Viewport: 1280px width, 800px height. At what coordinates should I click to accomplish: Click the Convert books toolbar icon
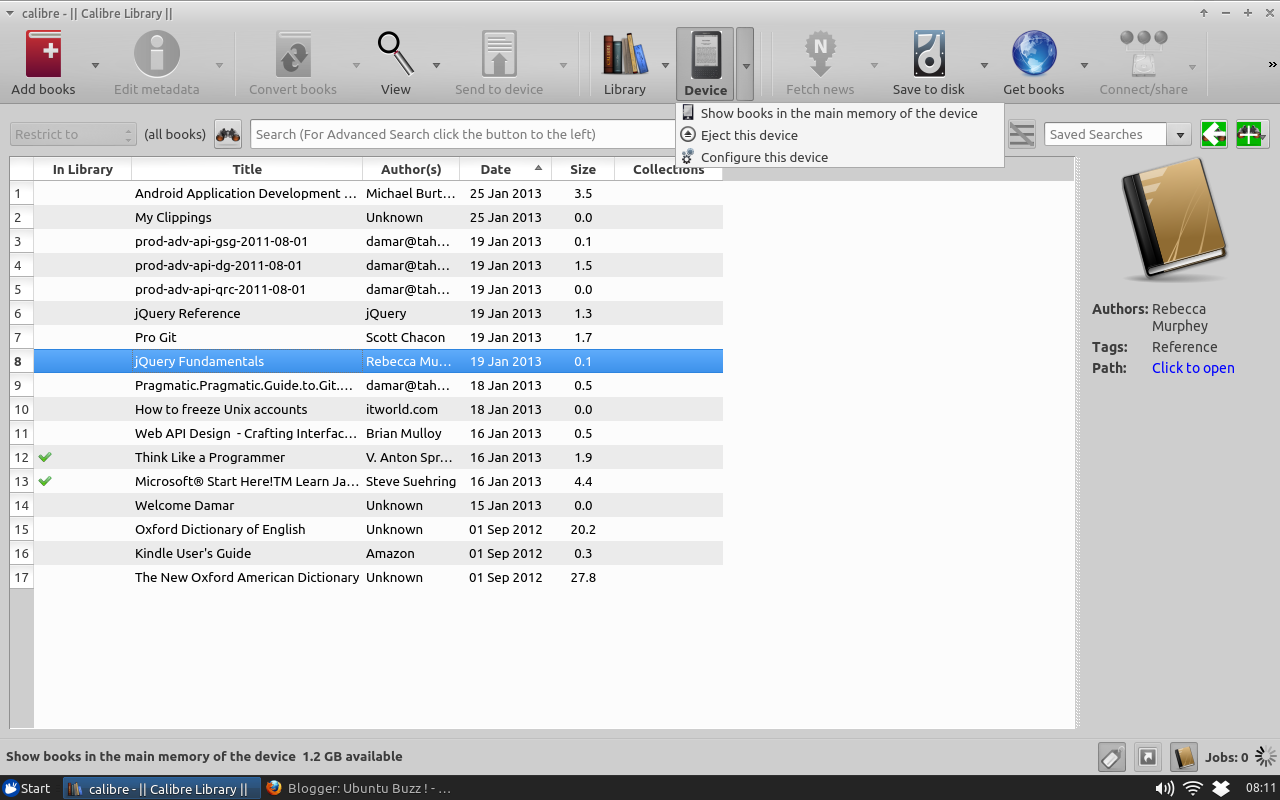click(293, 54)
